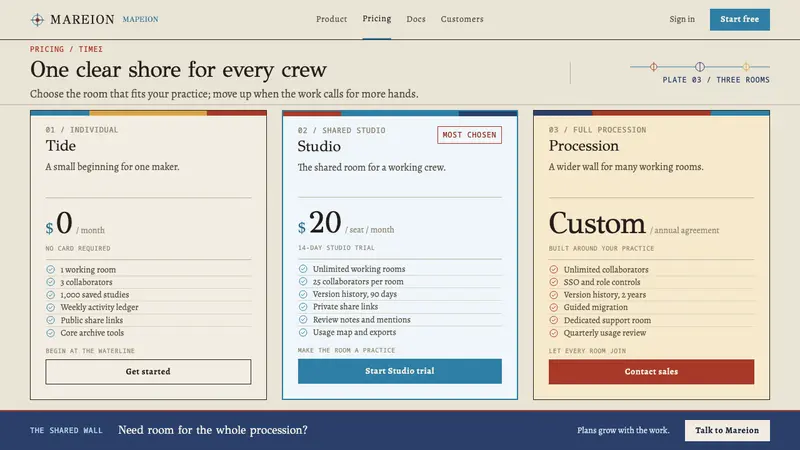Viewport: 800px width, 450px height.
Task: Click check icon beside 'Usage map and exports'
Action: pos(303,333)
